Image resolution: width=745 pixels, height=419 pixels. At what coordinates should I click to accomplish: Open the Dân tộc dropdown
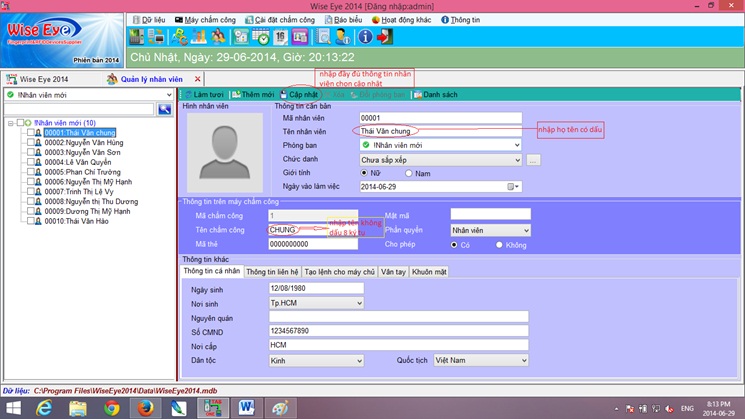(x=359, y=361)
